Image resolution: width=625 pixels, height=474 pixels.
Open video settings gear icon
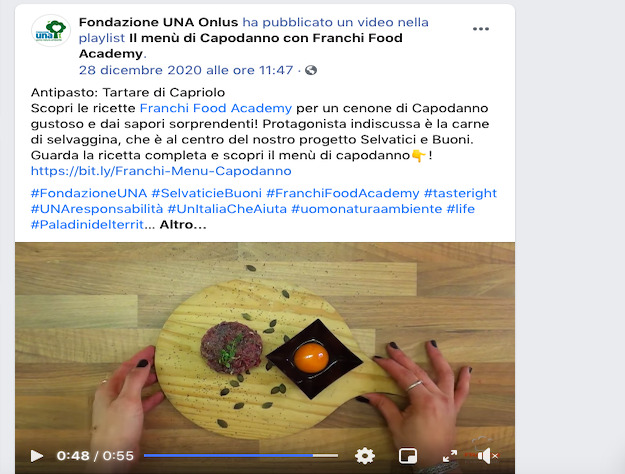[x=365, y=456]
